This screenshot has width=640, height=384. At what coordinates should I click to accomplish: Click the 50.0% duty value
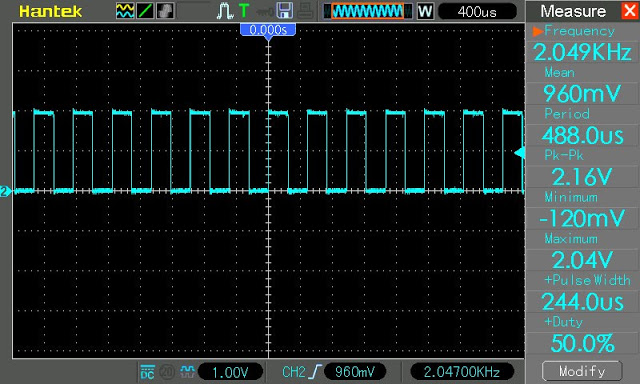[x=582, y=344]
